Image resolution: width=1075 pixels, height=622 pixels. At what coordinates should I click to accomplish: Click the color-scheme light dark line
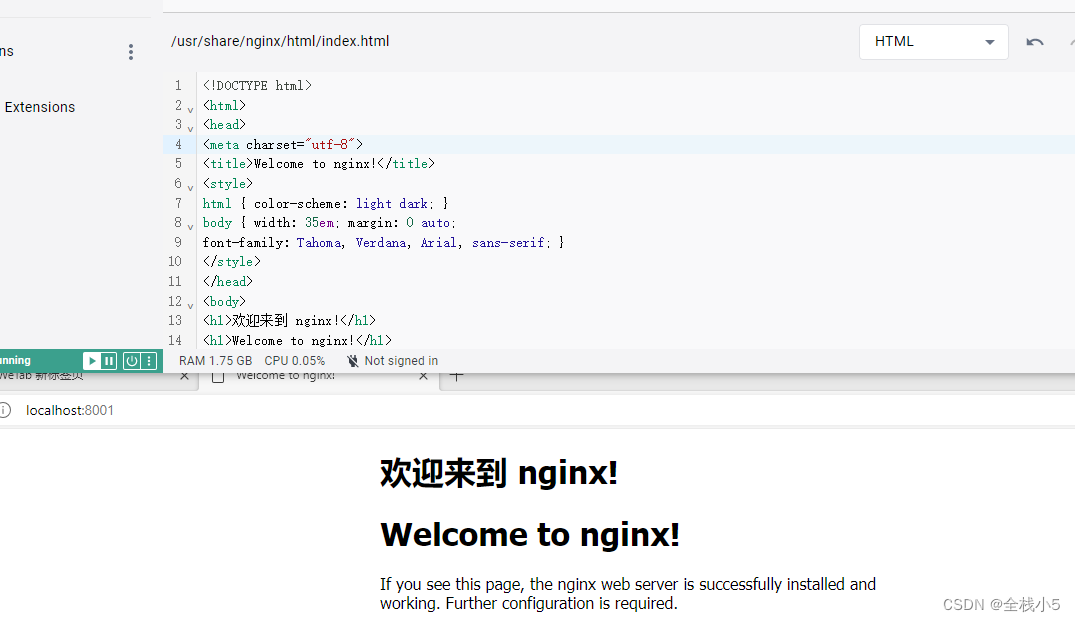(326, 204)
